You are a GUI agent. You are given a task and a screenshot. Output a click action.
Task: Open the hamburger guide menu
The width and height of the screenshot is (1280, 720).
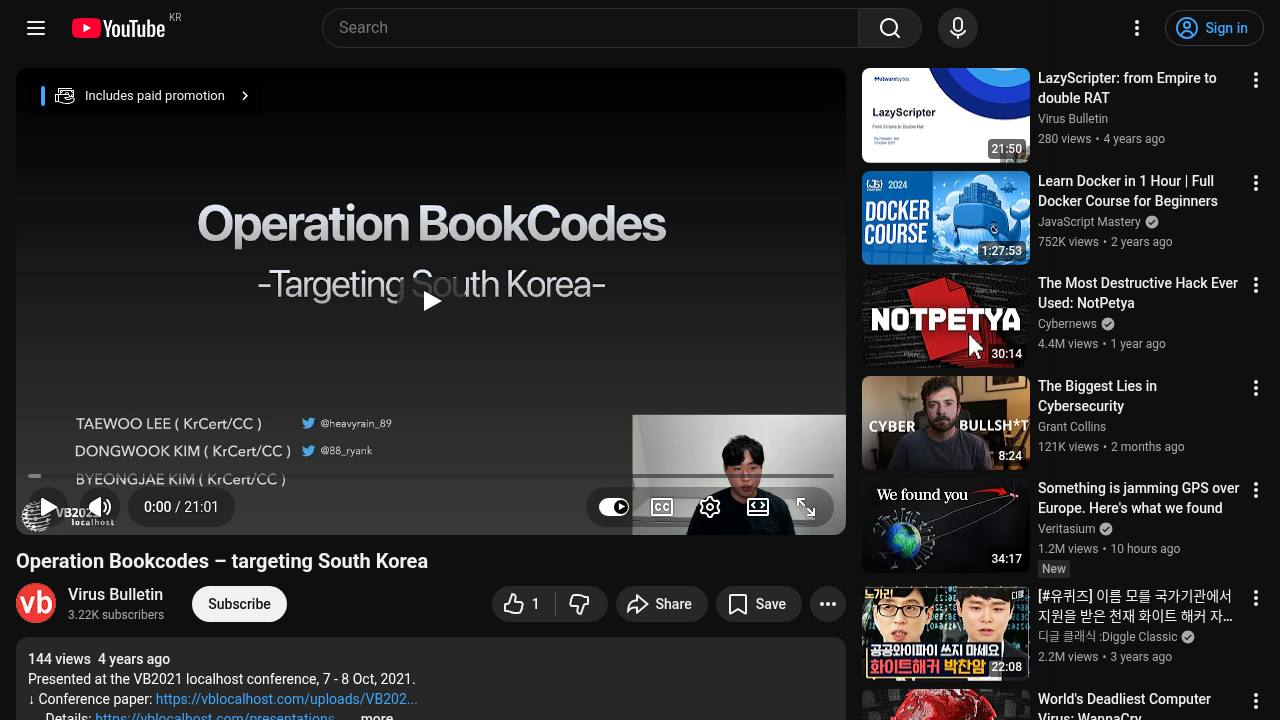tap(36, 28)
